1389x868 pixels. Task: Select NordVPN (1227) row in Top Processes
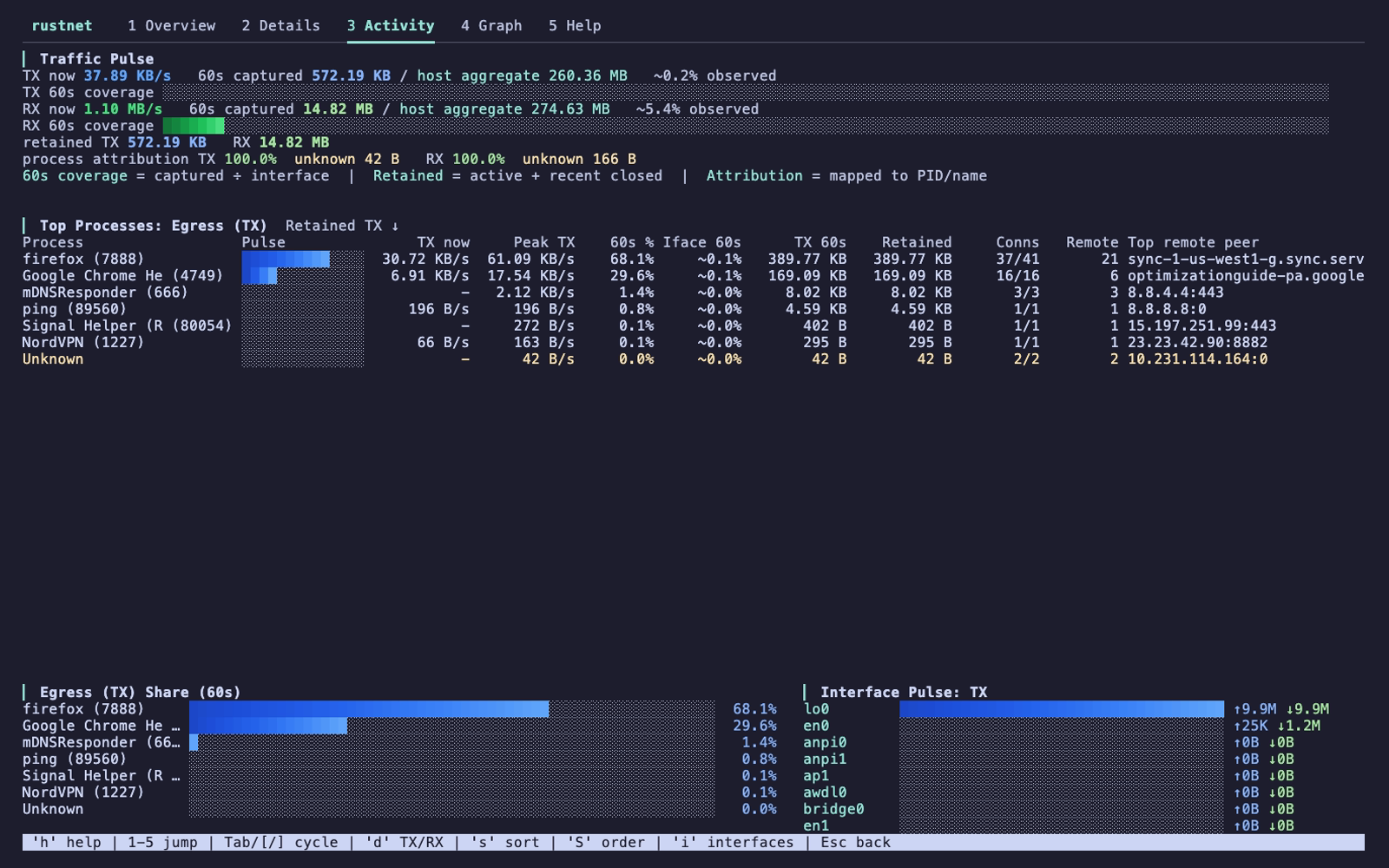(693, 342)
